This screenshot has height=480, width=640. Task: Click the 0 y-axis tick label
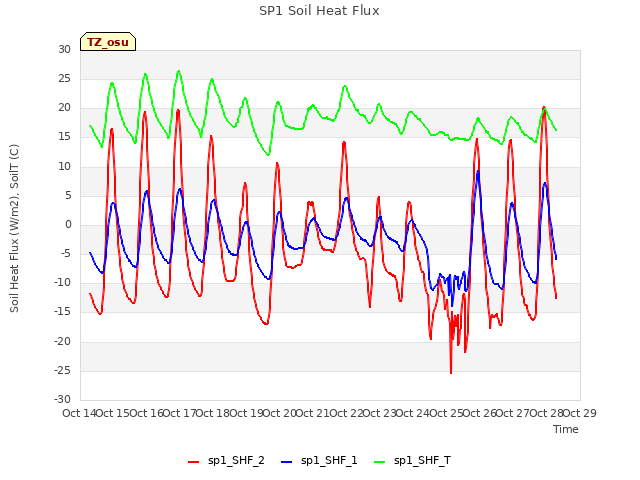(68, 224)
